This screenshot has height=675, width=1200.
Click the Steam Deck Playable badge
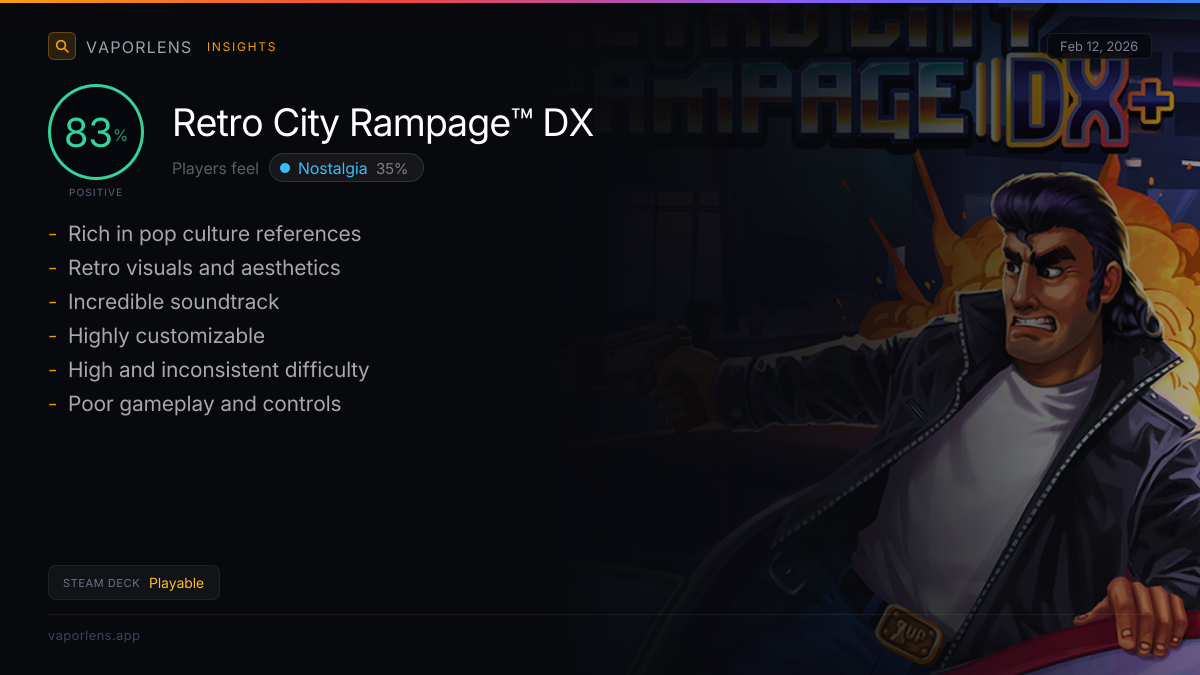click(x=134, y=583)
